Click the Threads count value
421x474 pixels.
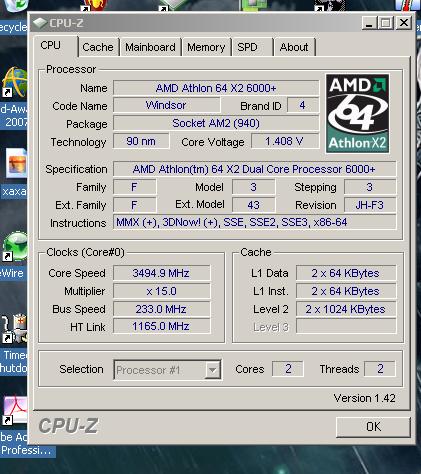pos(380,369)
